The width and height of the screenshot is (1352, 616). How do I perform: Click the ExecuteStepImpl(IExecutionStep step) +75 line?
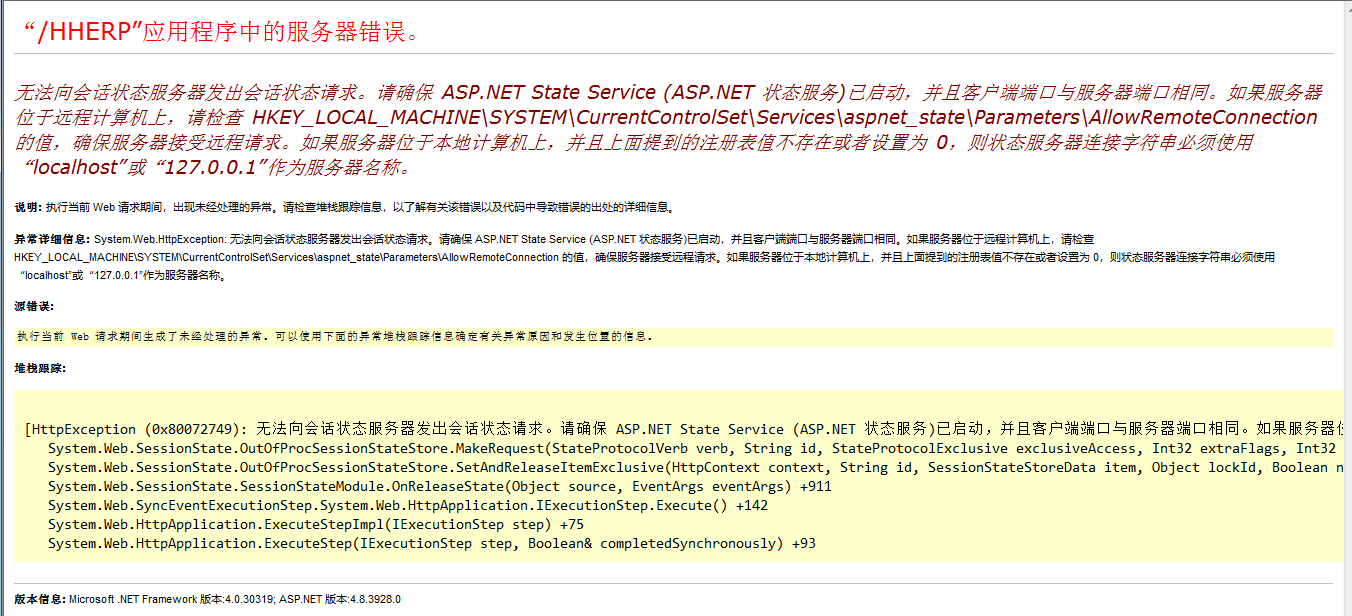(x=316, y=525)
